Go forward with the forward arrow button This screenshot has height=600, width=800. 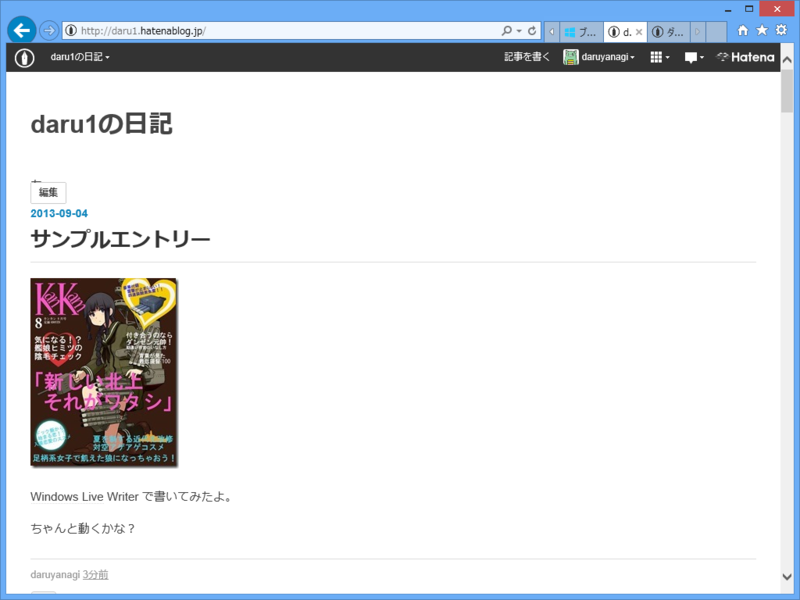49,31
